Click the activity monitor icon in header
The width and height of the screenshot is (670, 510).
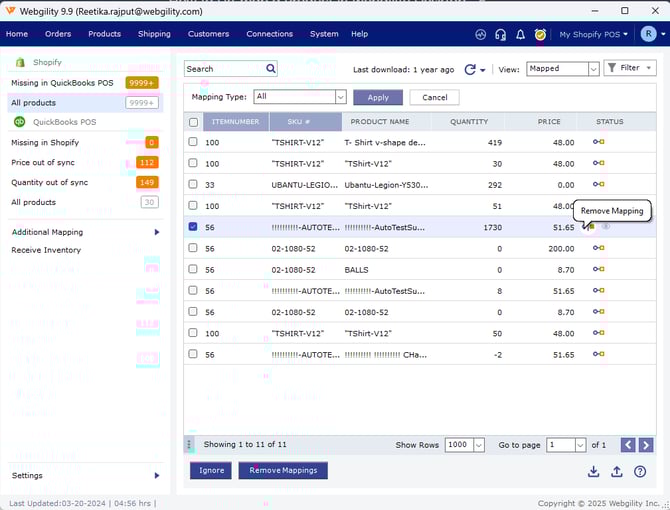(x=481, y=34)
